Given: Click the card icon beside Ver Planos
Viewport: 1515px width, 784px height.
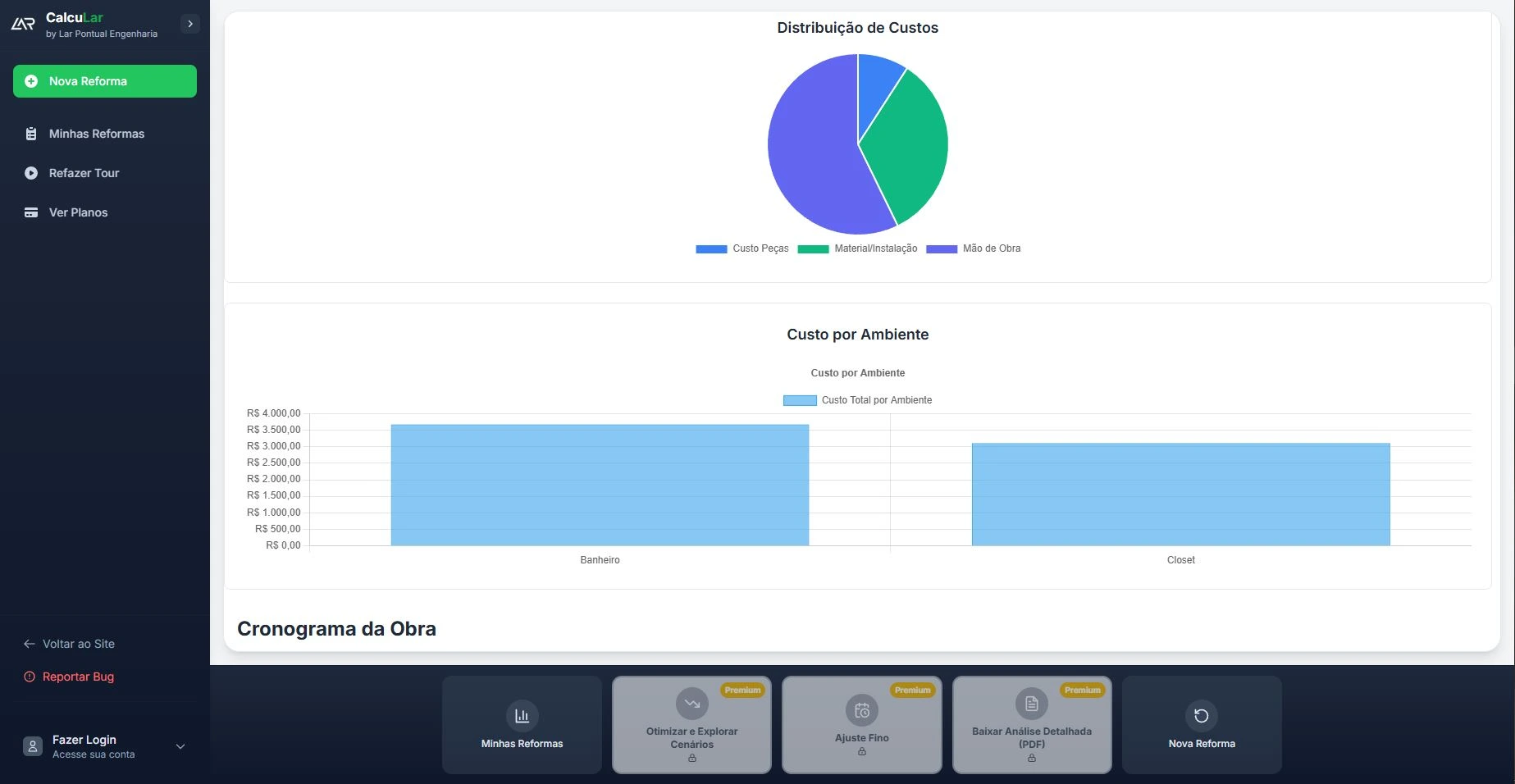Looking at the screenshot, I should (x=31, y=212).
